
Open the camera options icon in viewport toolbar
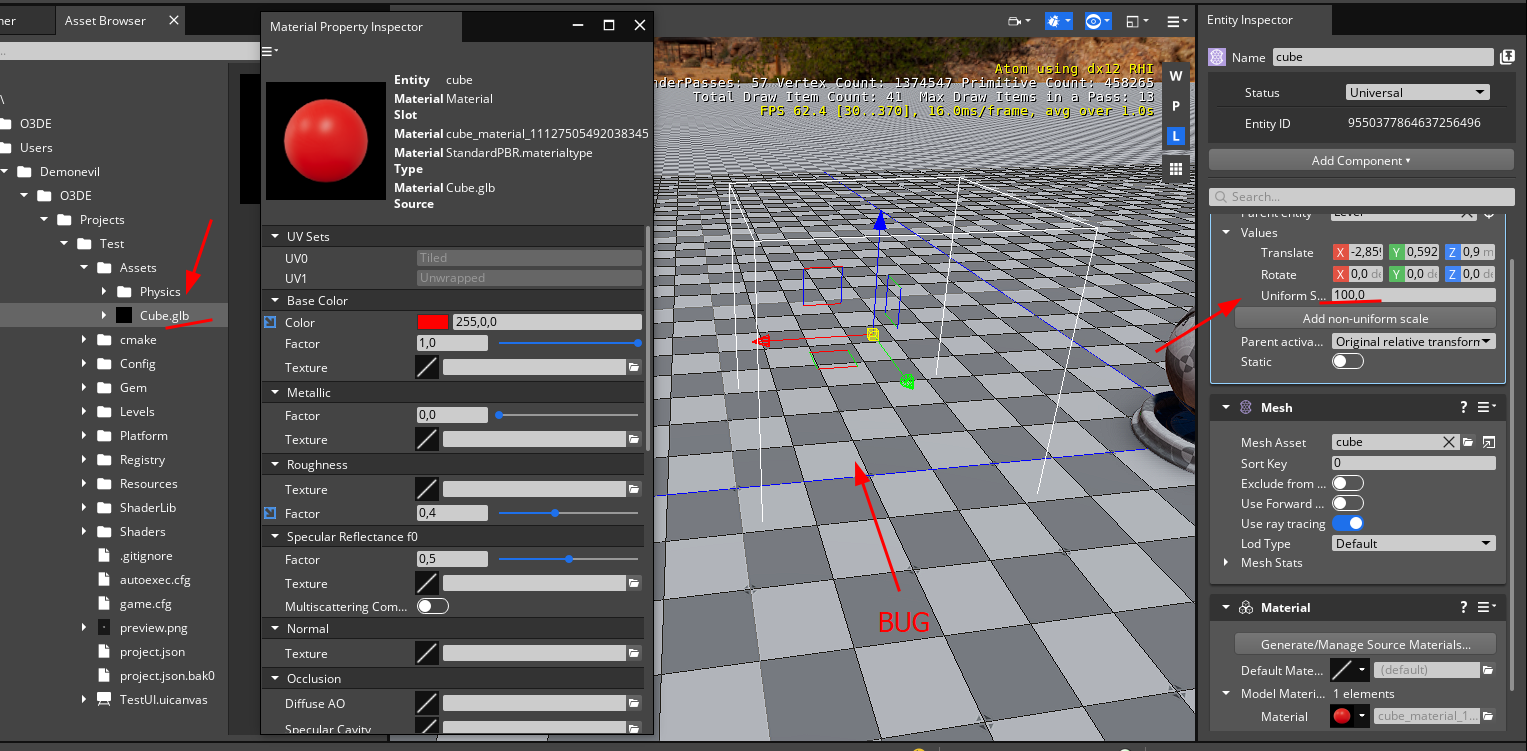click(x=1016, y=21)
